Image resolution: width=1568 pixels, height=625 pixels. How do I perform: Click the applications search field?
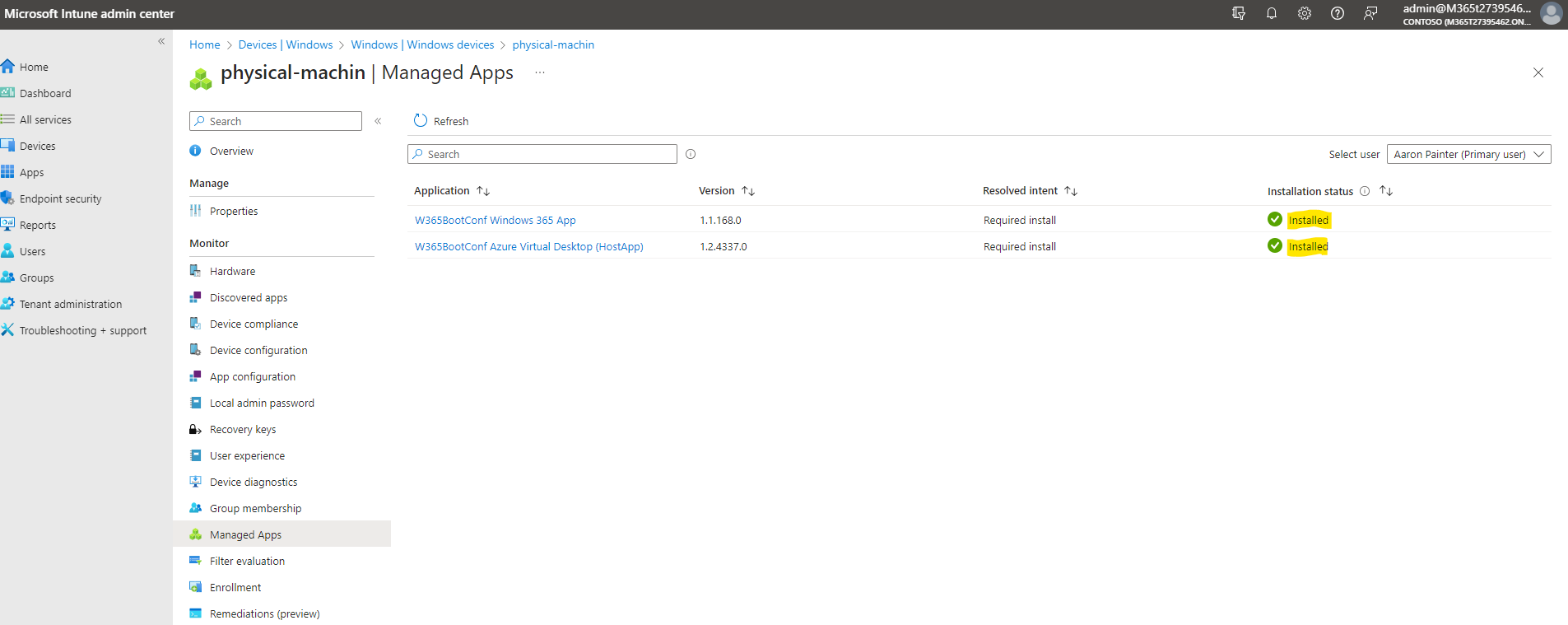coord(542,154)
